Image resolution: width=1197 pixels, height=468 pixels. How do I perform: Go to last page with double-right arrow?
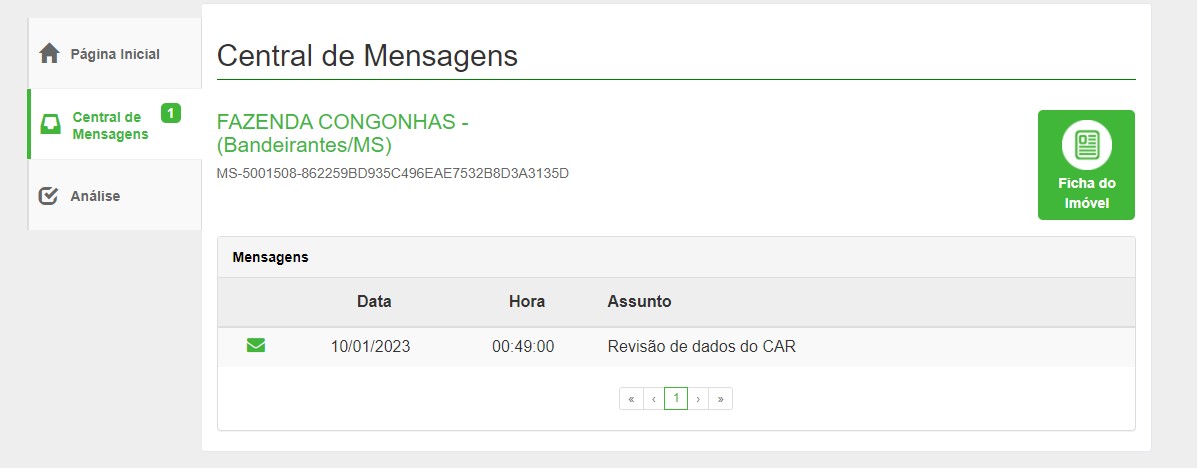[x=721, y=399]
